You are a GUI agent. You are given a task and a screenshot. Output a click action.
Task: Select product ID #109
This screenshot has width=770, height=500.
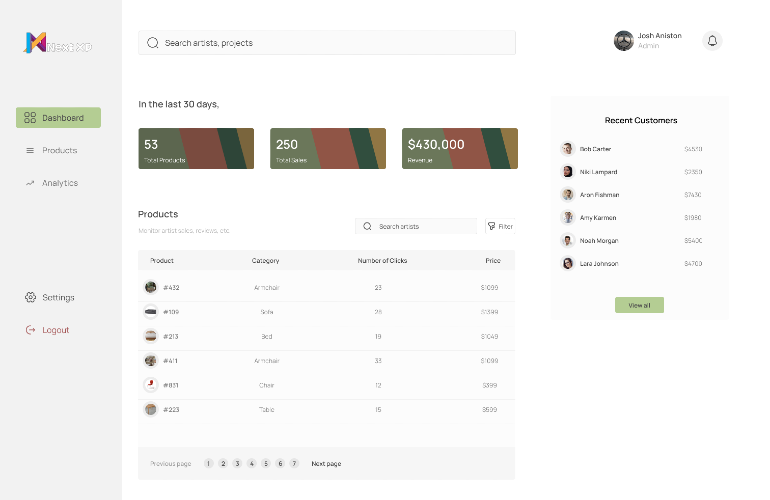(171, 312)
